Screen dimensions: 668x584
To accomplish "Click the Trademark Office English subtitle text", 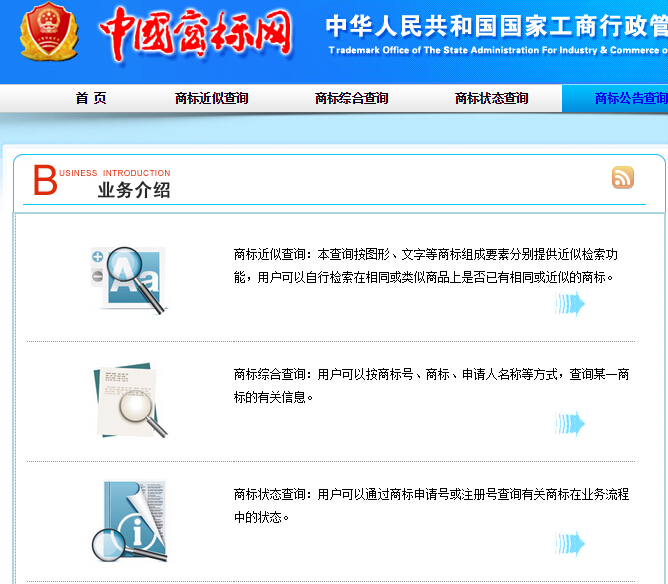I will coord(498,50).
